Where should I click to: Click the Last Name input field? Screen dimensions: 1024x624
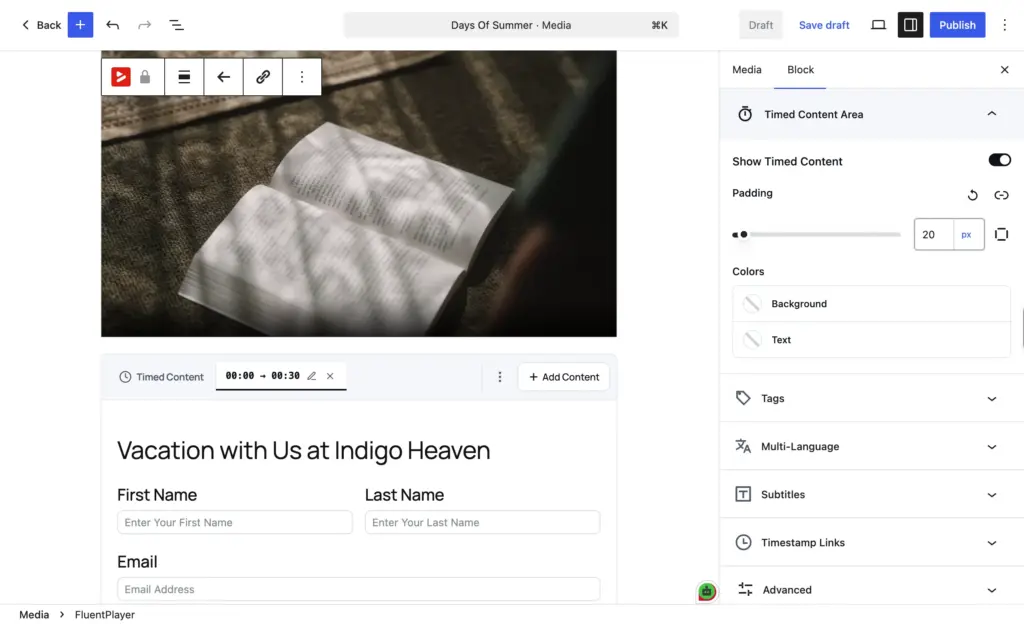[x=482, y=522]
